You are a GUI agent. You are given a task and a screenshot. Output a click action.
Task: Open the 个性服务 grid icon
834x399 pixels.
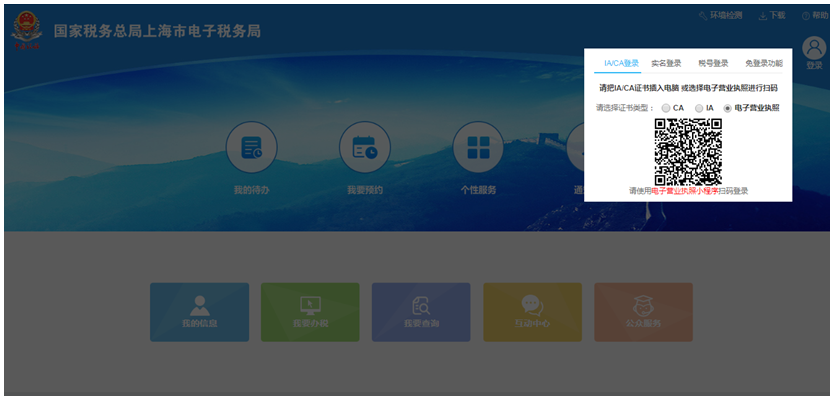click(478, 147)
